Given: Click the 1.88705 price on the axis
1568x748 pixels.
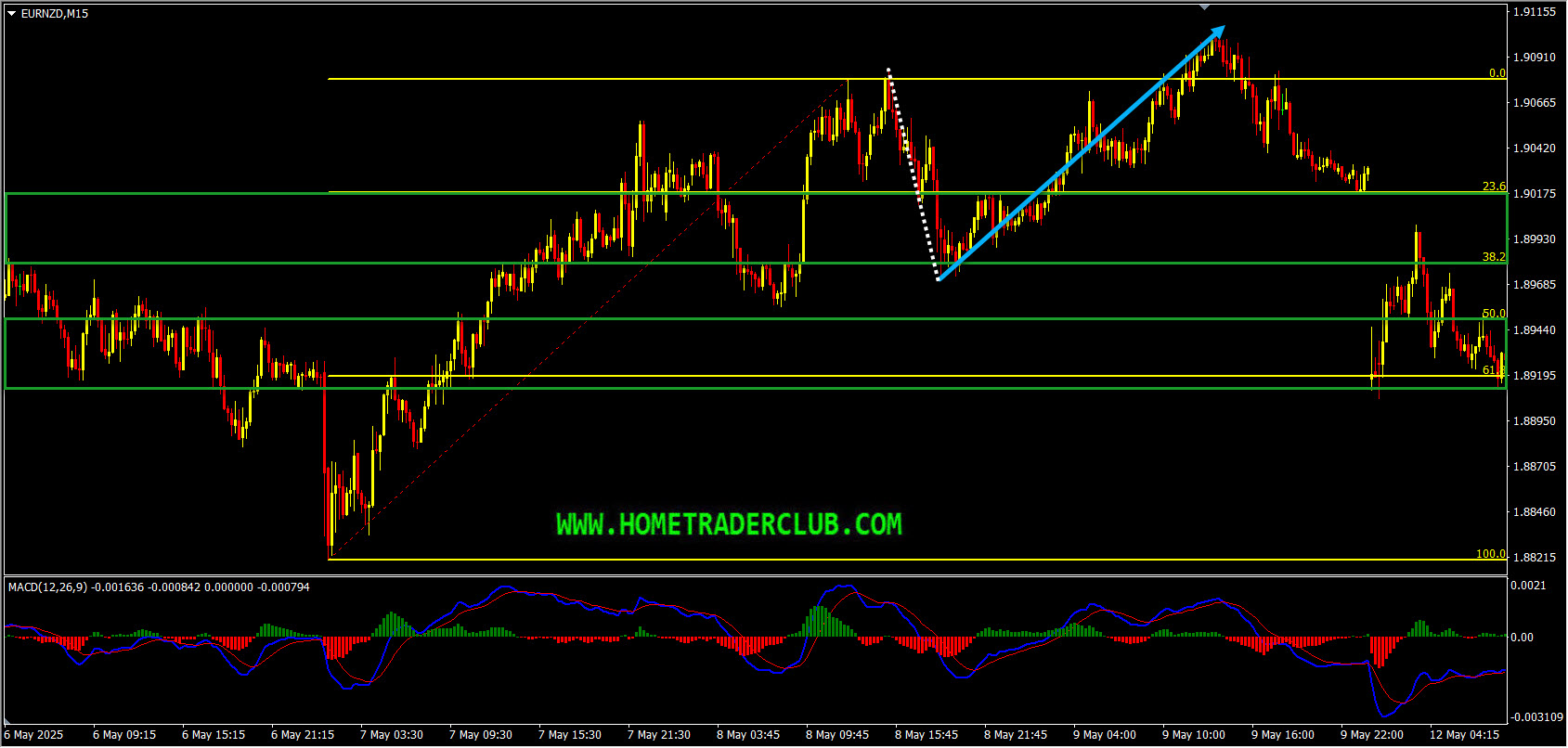Looking at the screenshot, I should (x=1535, y=467).
